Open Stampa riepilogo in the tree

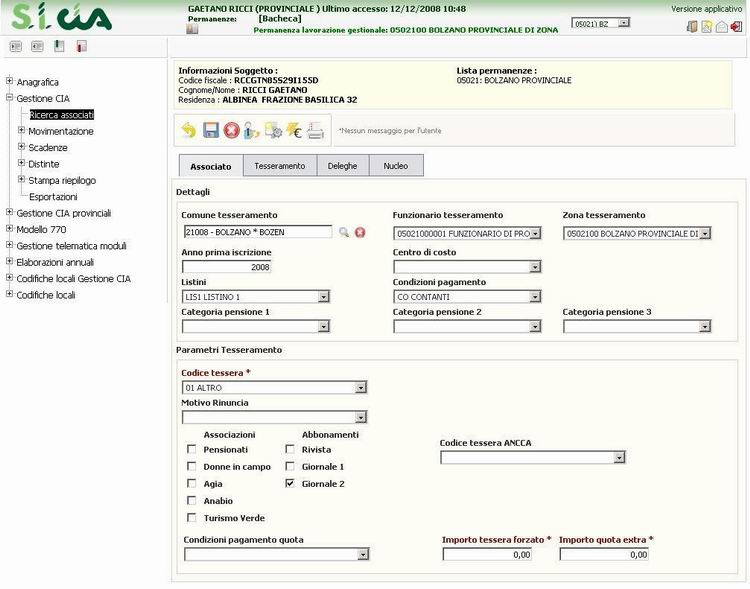point(62,180)
